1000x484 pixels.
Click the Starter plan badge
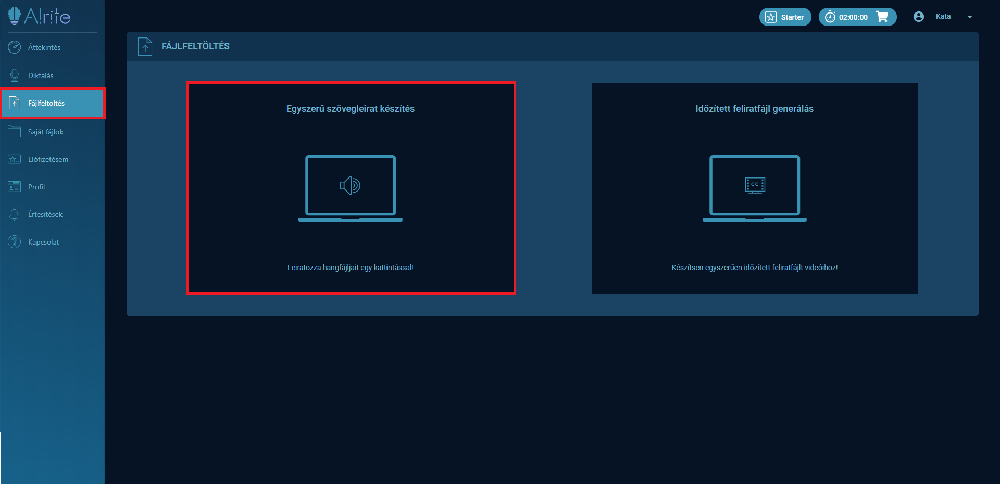784,17
